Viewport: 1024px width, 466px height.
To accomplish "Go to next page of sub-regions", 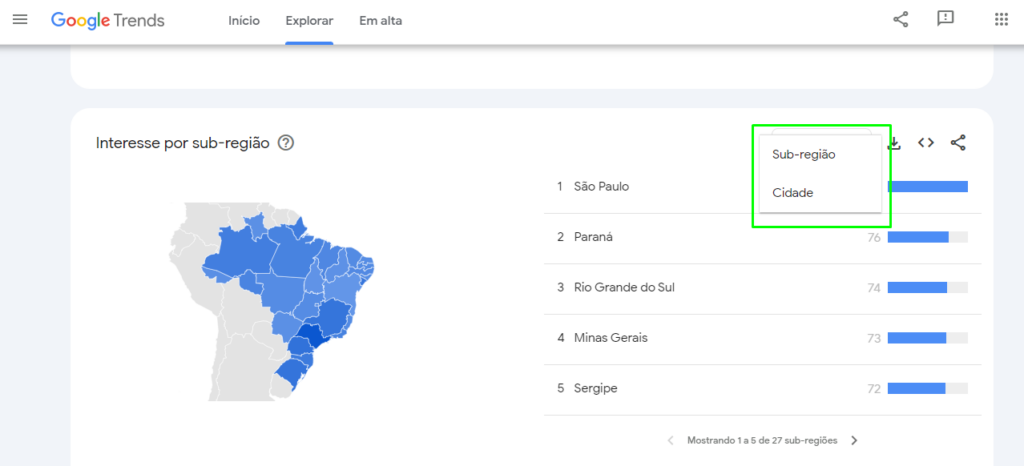I will click(x=854, y=441).
